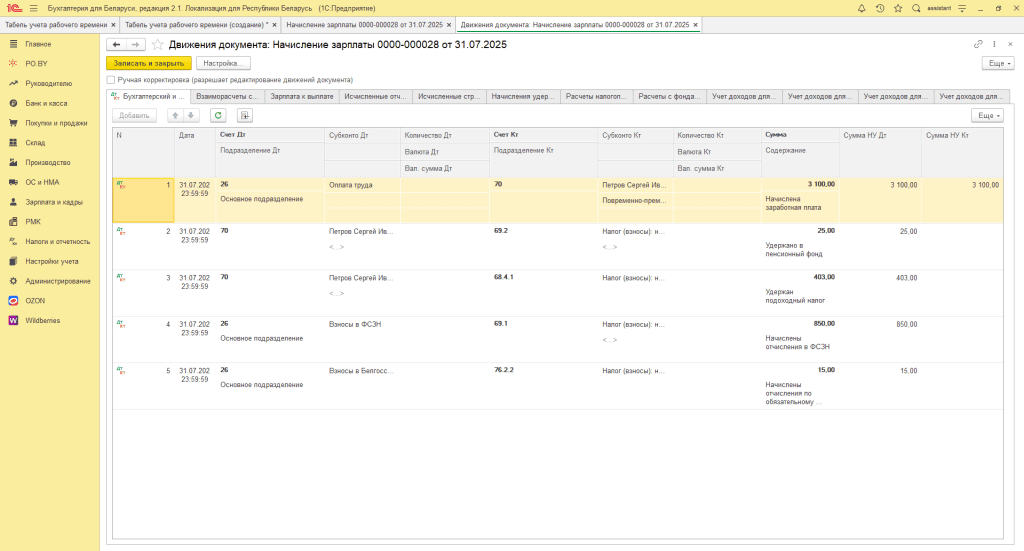Select row Удержан подоходный налог
1024x551 pixels.
[558, 292]
